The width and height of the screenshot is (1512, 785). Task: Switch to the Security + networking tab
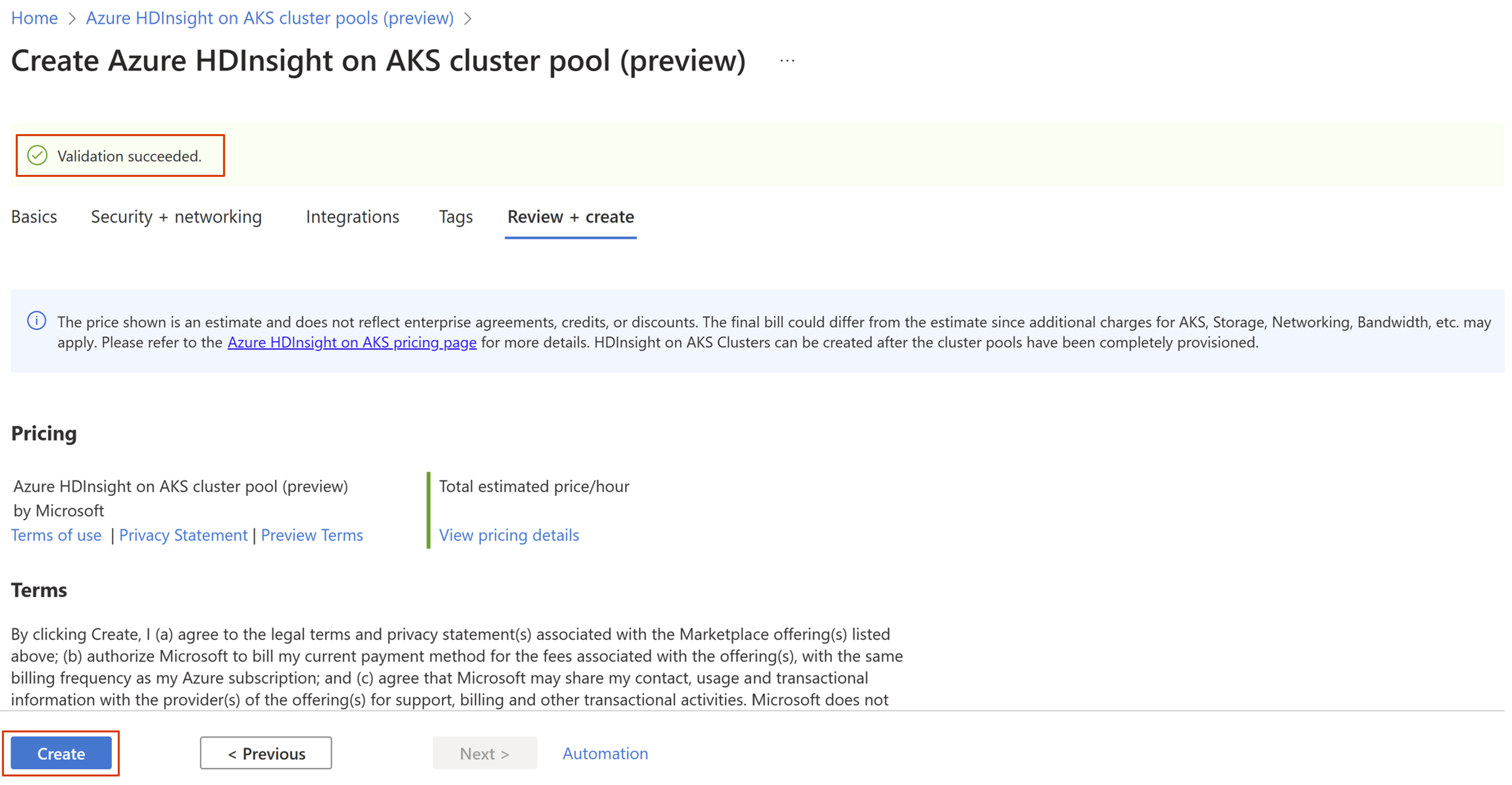point(176,215)
